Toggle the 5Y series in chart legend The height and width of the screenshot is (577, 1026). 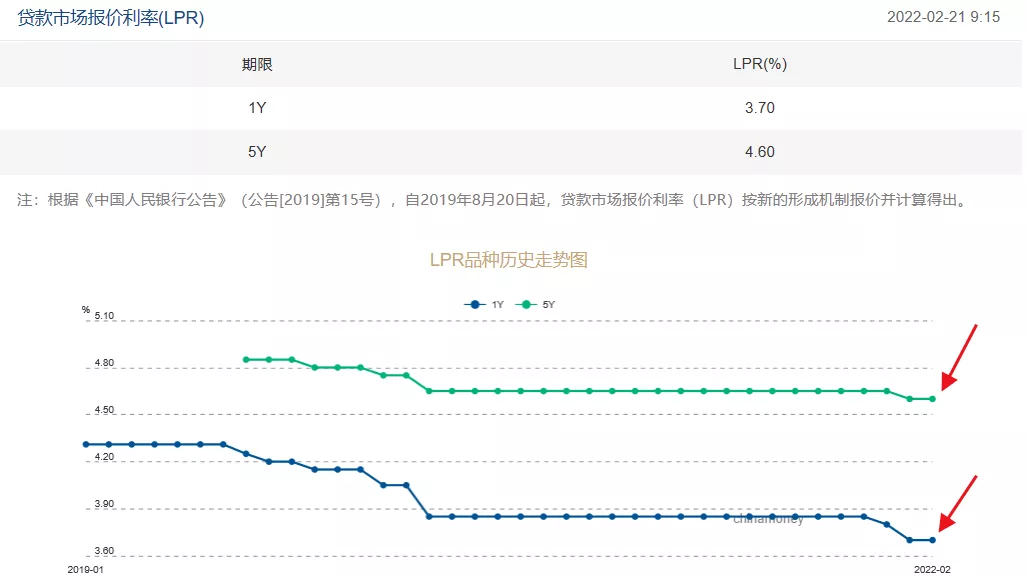point(537,304)
